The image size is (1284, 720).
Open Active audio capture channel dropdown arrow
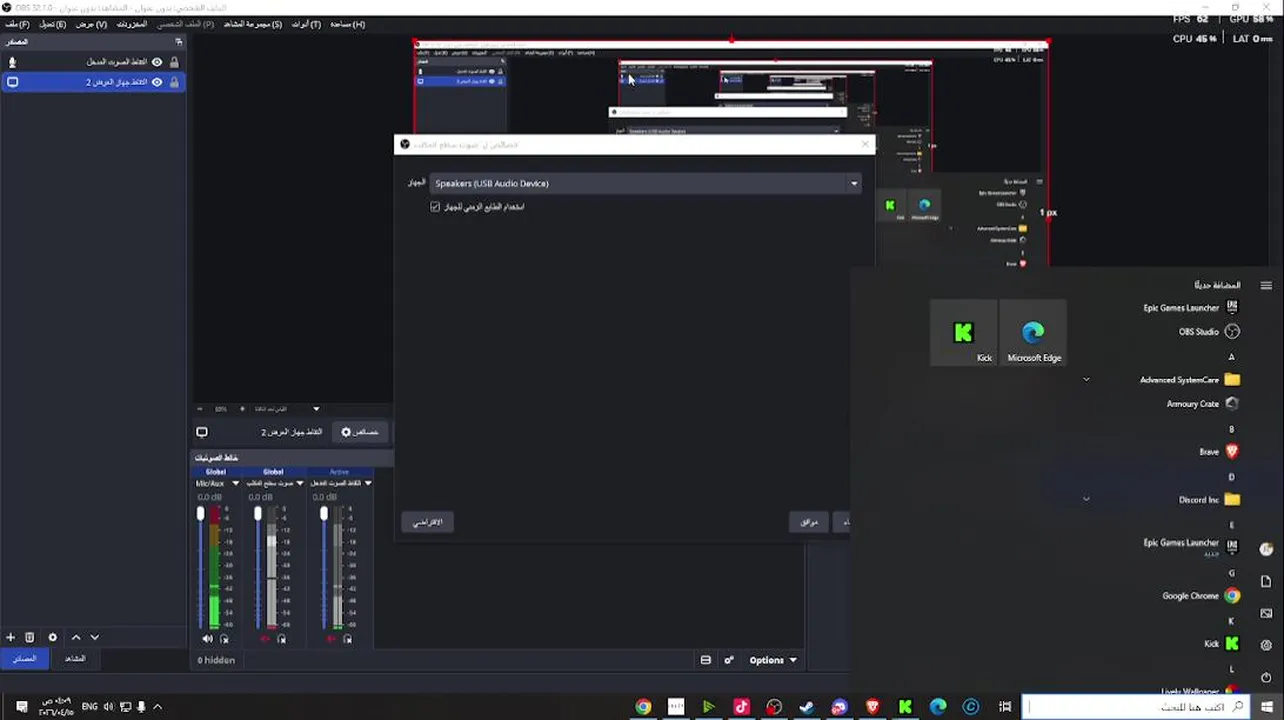coord(368,483)
